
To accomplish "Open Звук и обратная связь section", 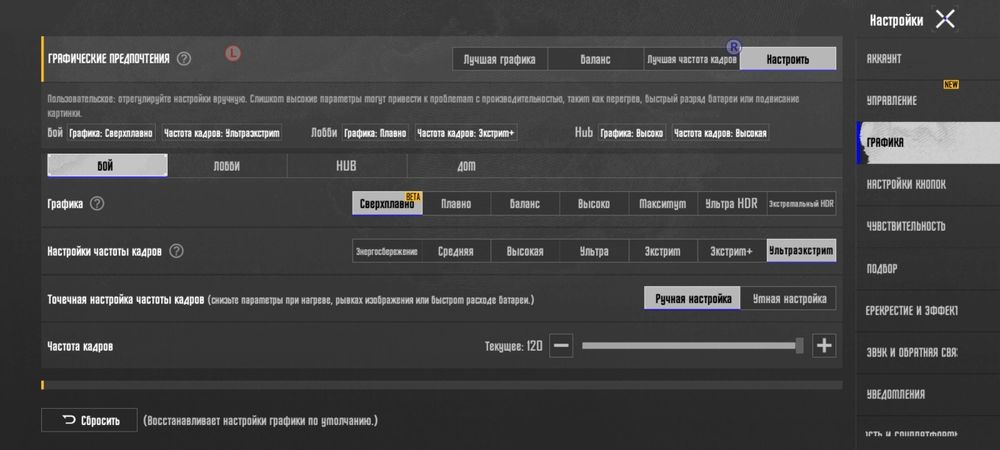I will coord(927,352).
